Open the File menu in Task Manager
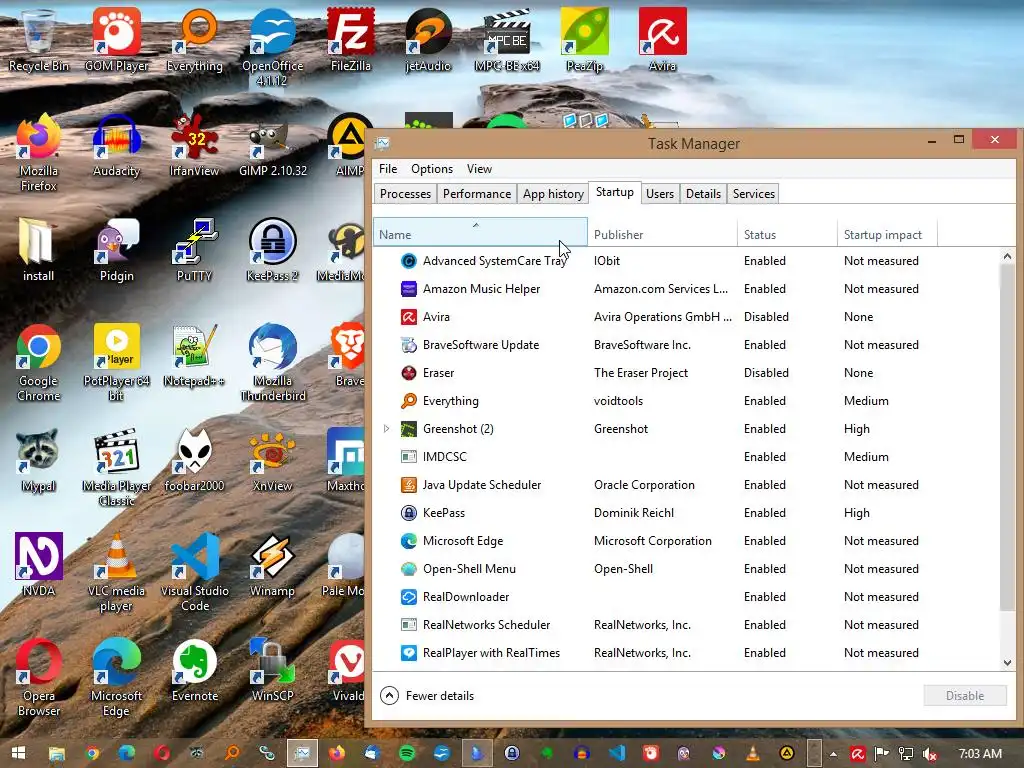Image resolution: width=1024 pixels, height=768 pixels. point(388,169)
